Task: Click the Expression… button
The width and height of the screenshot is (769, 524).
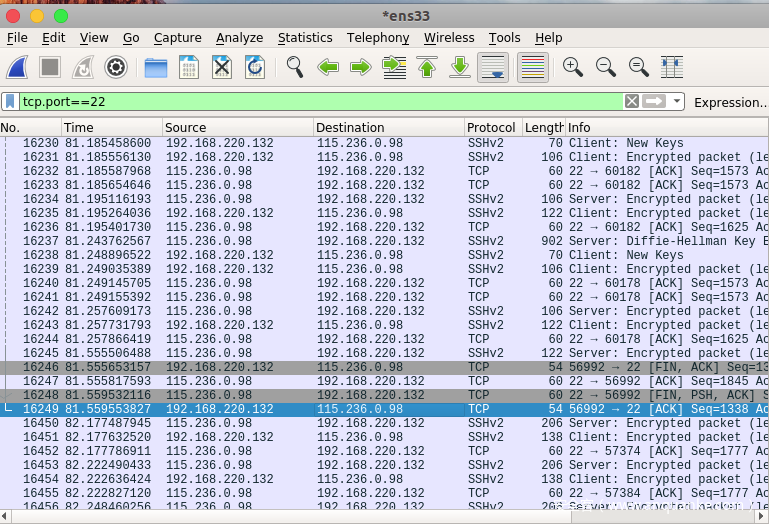Action: pos(730,102)
